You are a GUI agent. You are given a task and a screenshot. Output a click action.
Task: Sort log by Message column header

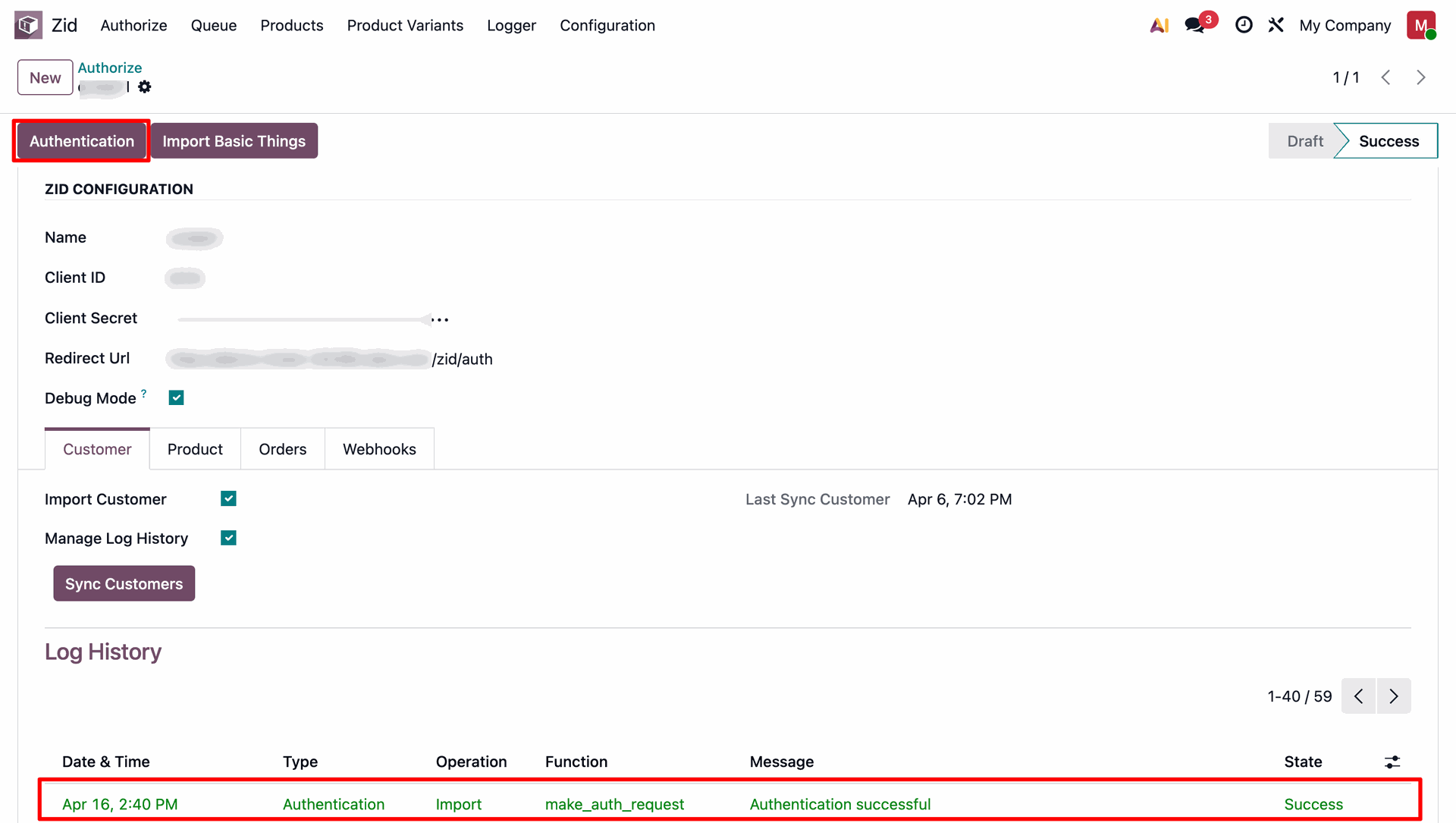(x=782, y=762)
